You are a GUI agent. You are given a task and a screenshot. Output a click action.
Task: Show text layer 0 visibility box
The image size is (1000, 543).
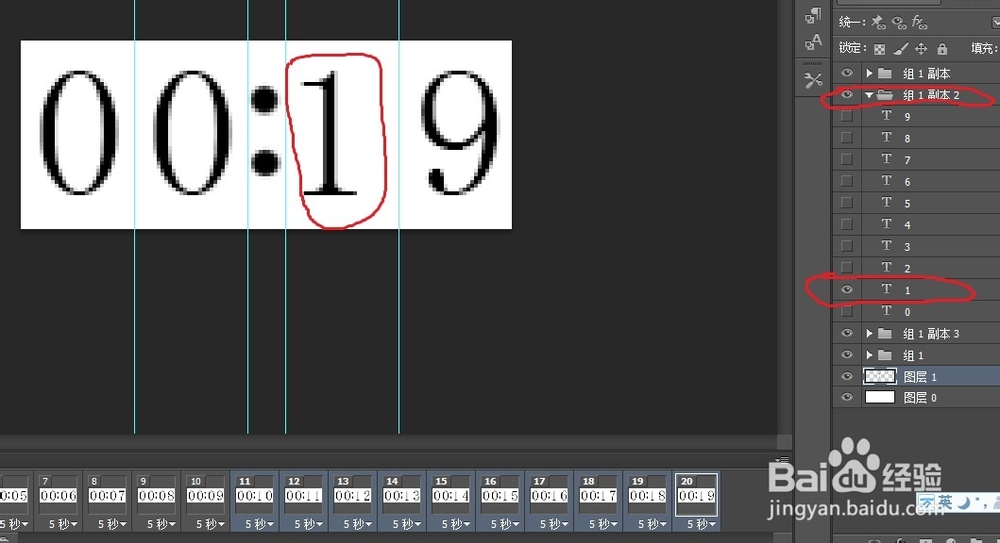pos(847,311)
